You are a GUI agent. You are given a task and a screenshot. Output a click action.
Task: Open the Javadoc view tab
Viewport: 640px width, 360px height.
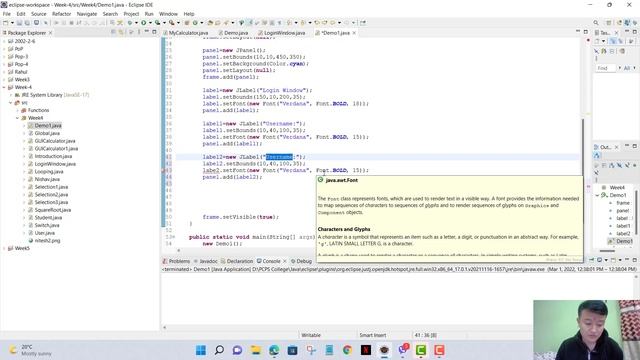click(x=206, y=261)
